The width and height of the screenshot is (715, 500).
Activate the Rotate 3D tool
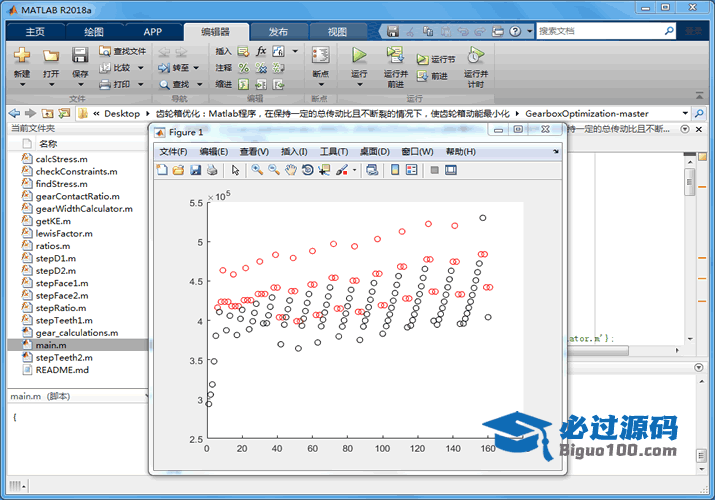point(307,170)
